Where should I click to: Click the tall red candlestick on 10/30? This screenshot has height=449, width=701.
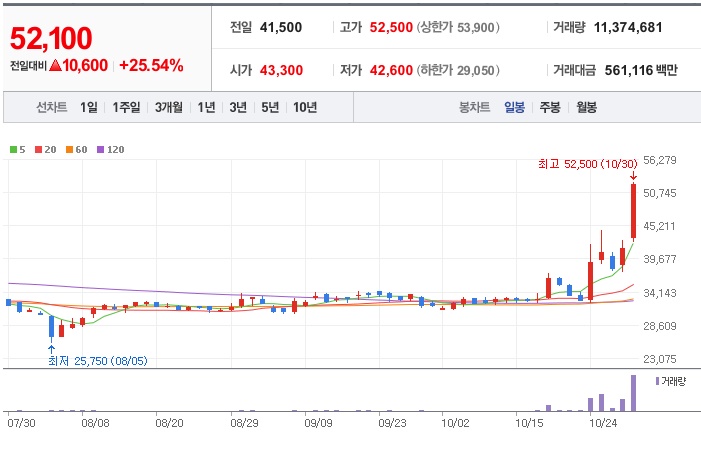click(633, 211)
